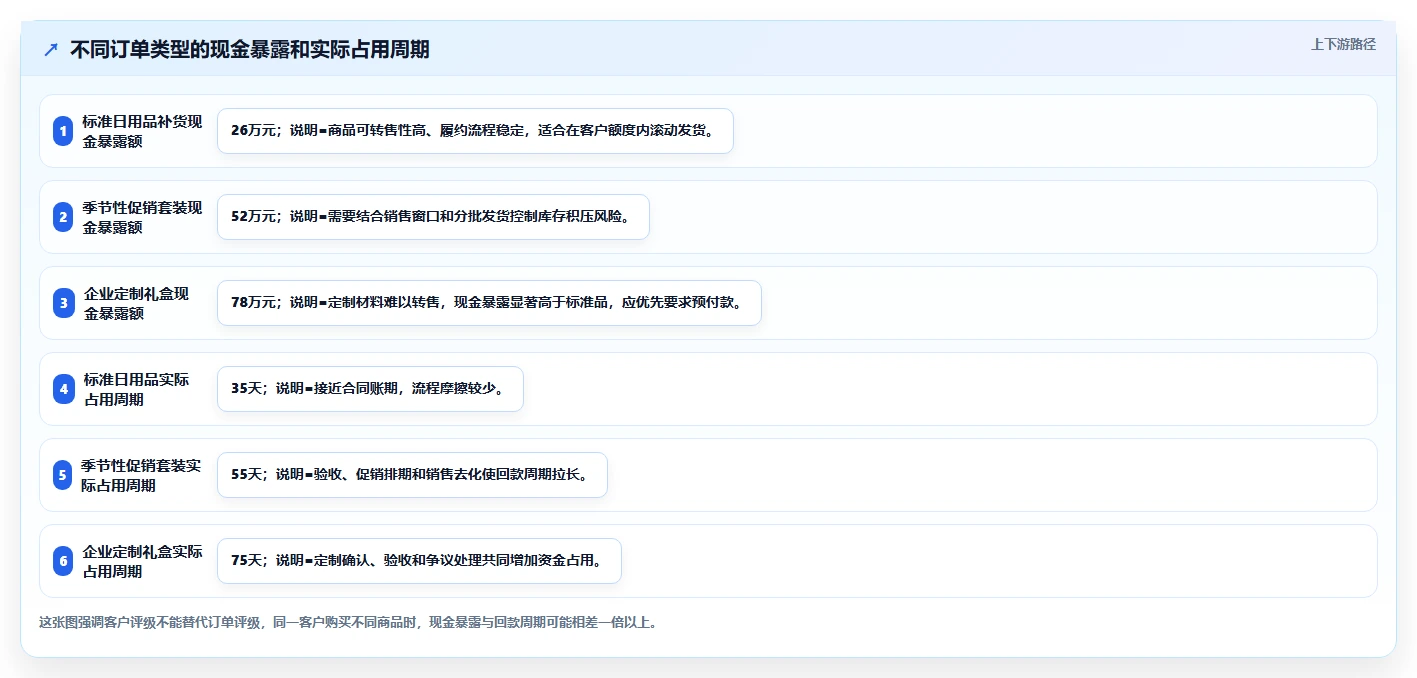Select the 企业定制礼盒现金暴露额 label
Screen dimensions: 1417x678
136,303
